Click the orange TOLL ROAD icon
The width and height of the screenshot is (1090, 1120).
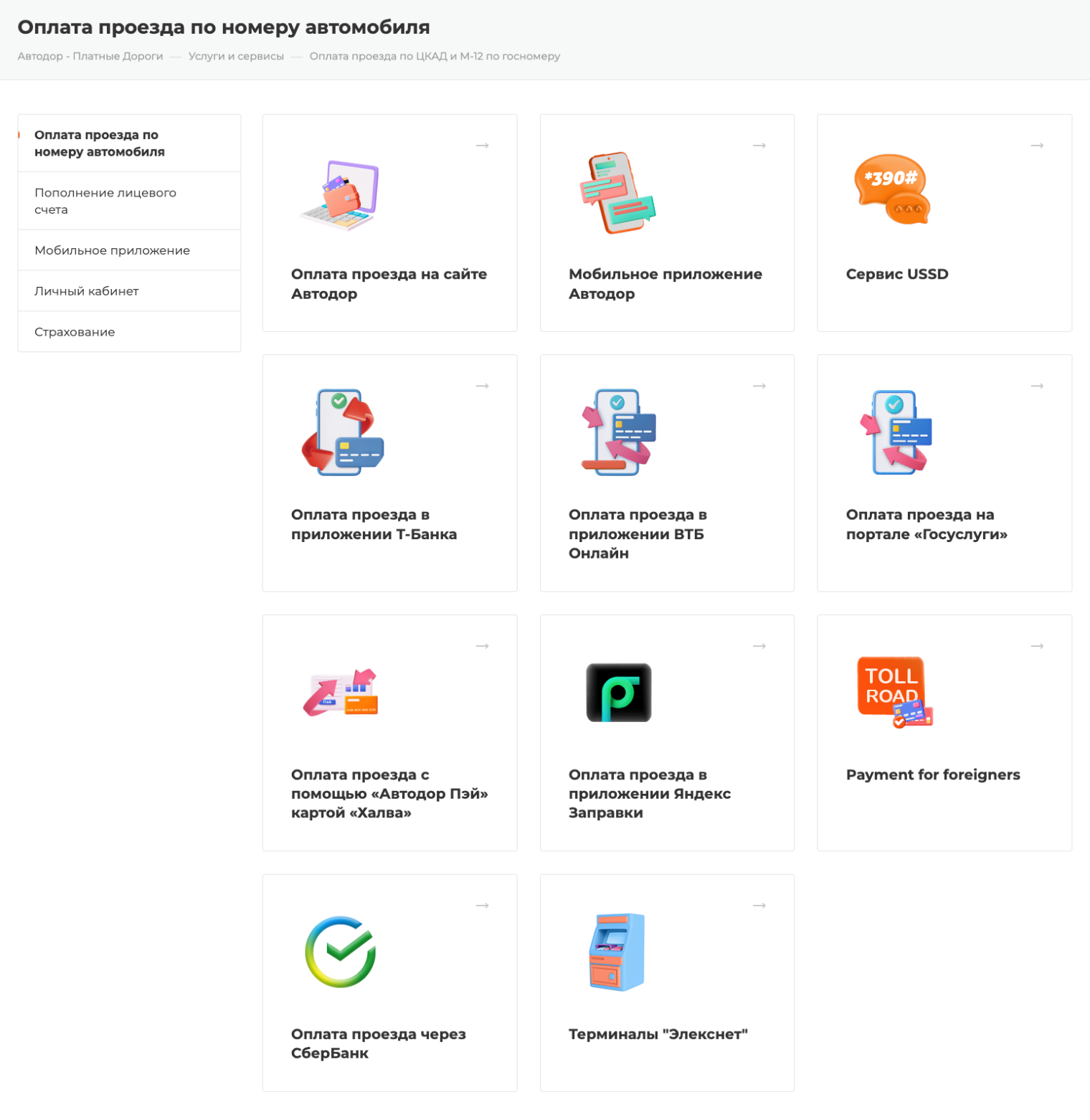[x=895, y=692]
